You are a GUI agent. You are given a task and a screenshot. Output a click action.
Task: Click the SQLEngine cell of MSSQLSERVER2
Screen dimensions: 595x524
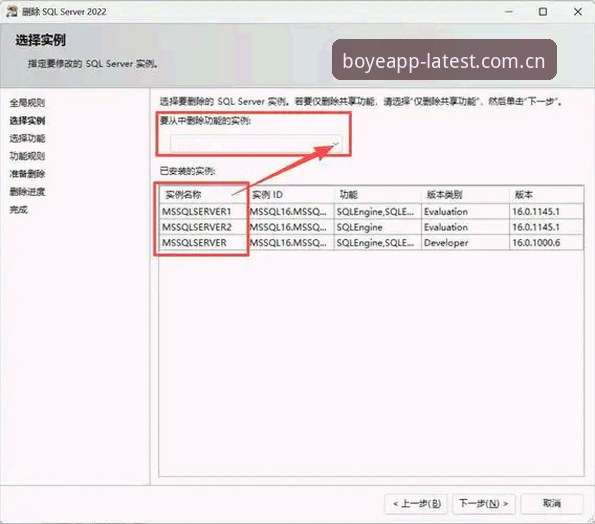pyautogui.click(x=378, y=227)
